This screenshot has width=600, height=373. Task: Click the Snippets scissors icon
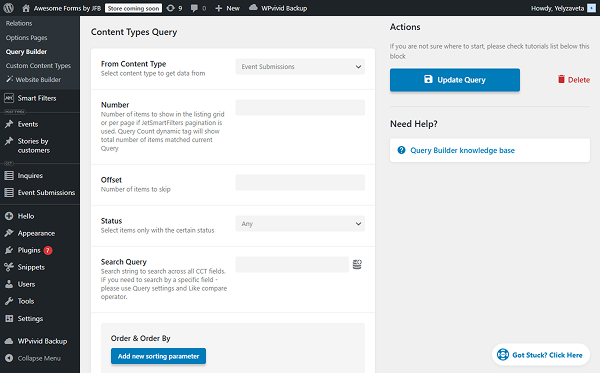(x=9, y=267)
